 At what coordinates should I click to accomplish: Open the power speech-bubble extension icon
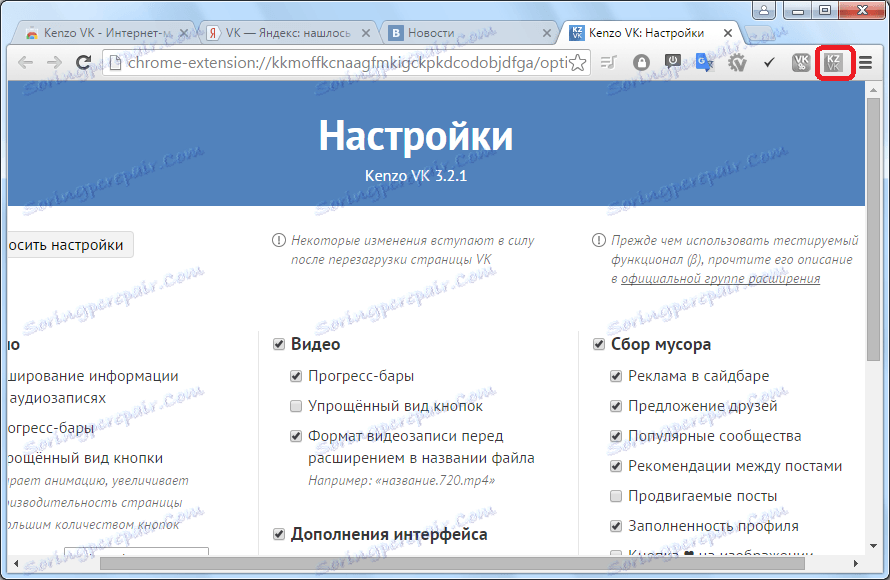click(674, 60)
